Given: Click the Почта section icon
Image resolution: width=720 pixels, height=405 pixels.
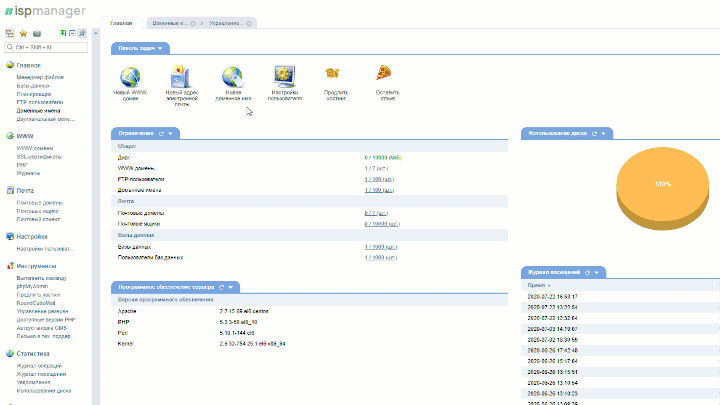Looking at the screenshot, I should point(10,190).
